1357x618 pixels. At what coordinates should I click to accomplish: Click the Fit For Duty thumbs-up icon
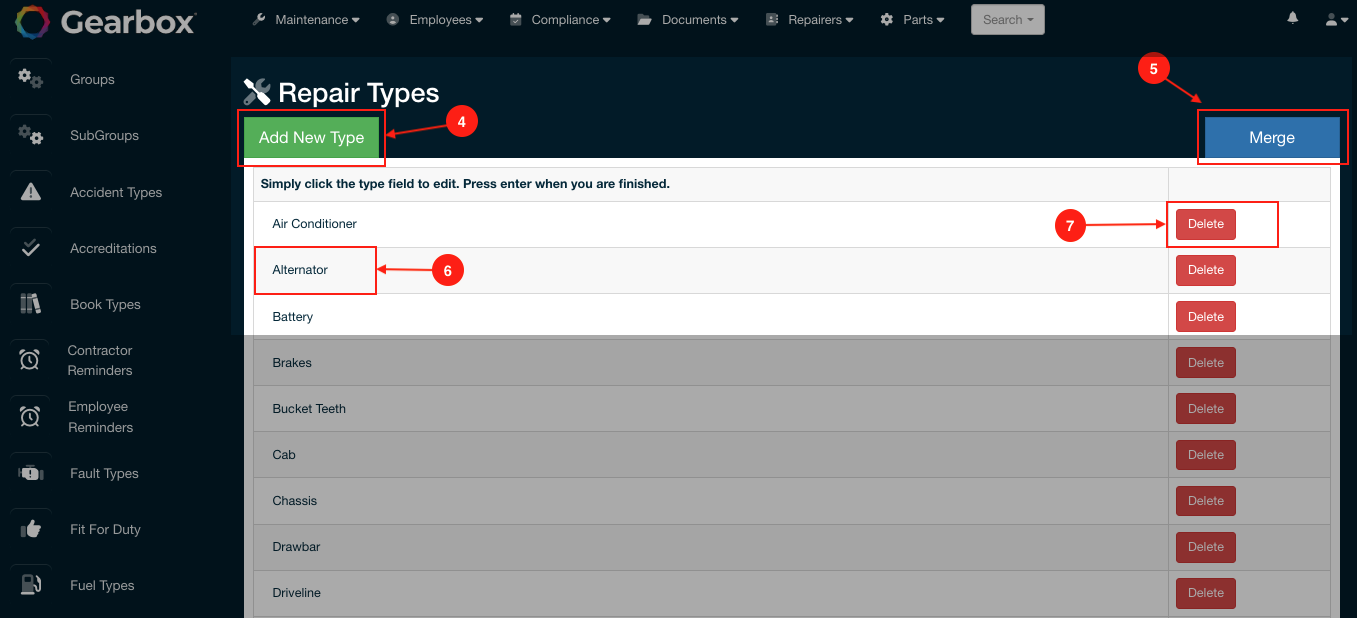tap(30, 528)
